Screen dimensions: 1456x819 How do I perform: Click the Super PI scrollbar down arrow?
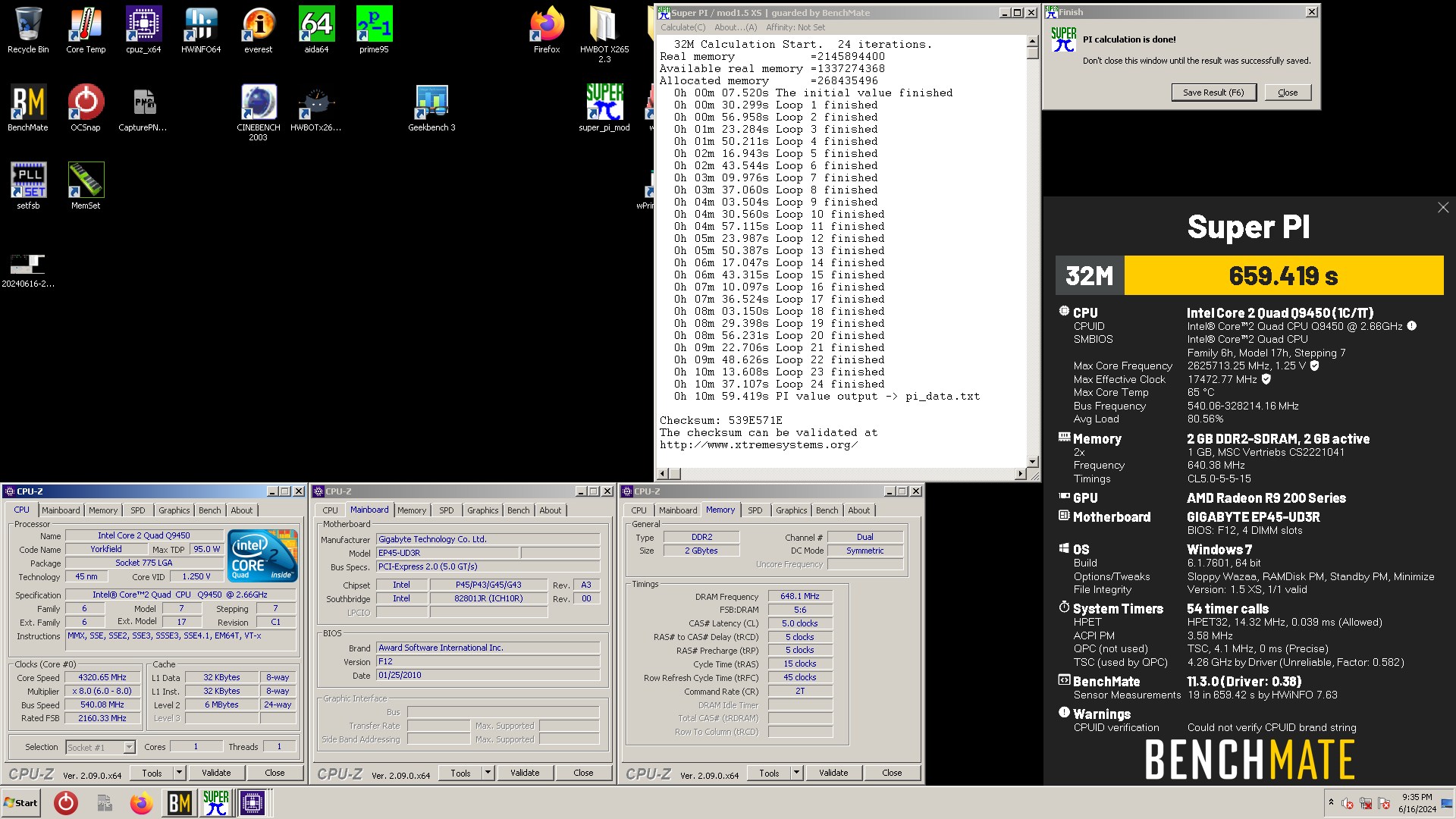[1032, 461]
